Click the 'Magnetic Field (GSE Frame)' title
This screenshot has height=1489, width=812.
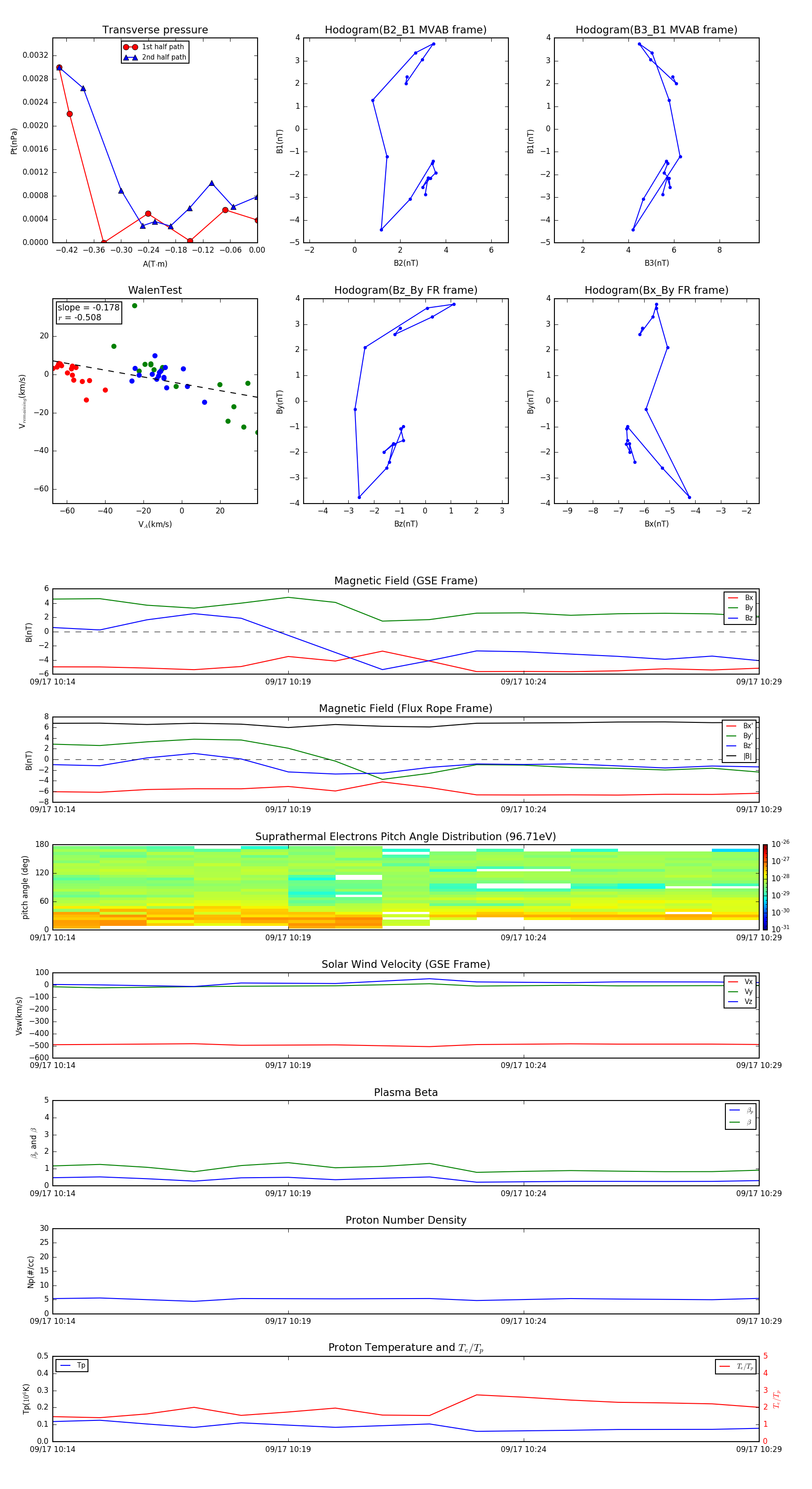pyautogui.click(x=406, y=581)
